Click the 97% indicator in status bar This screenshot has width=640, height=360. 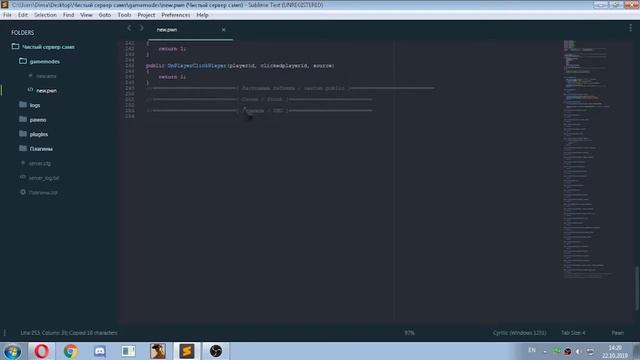(409, 333)
